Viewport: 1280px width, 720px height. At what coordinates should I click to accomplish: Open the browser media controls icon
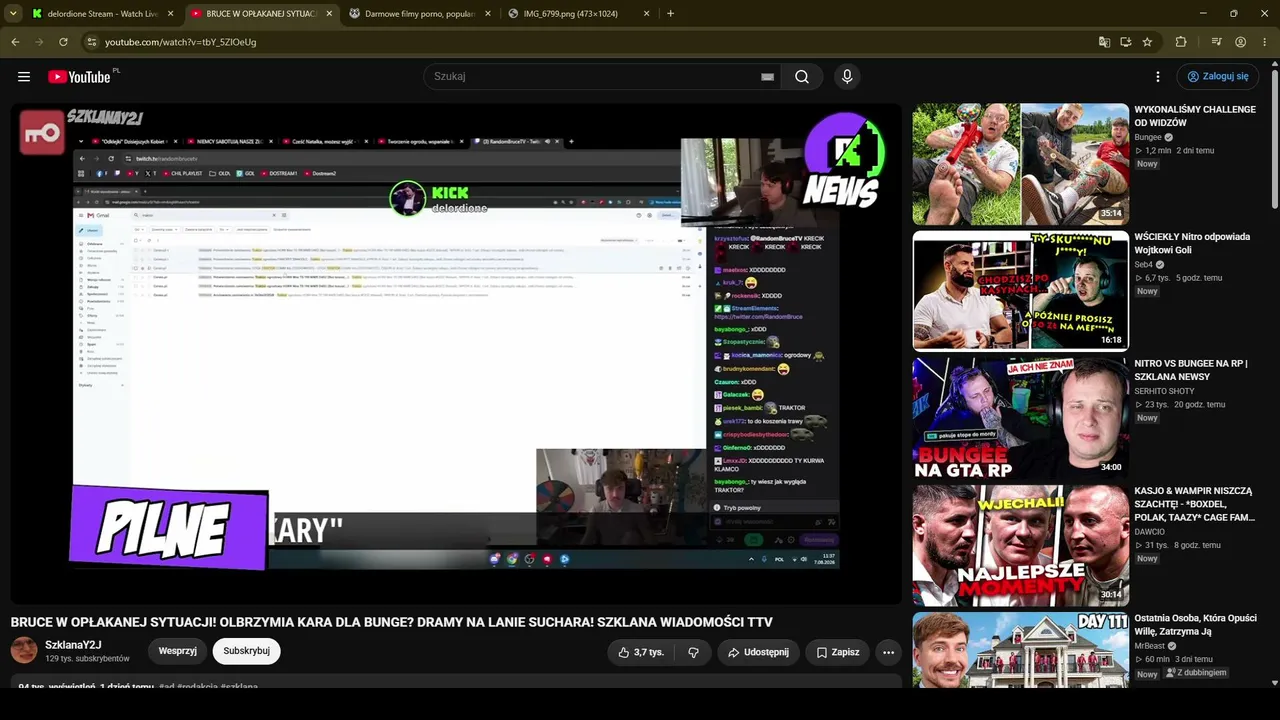1216,42
